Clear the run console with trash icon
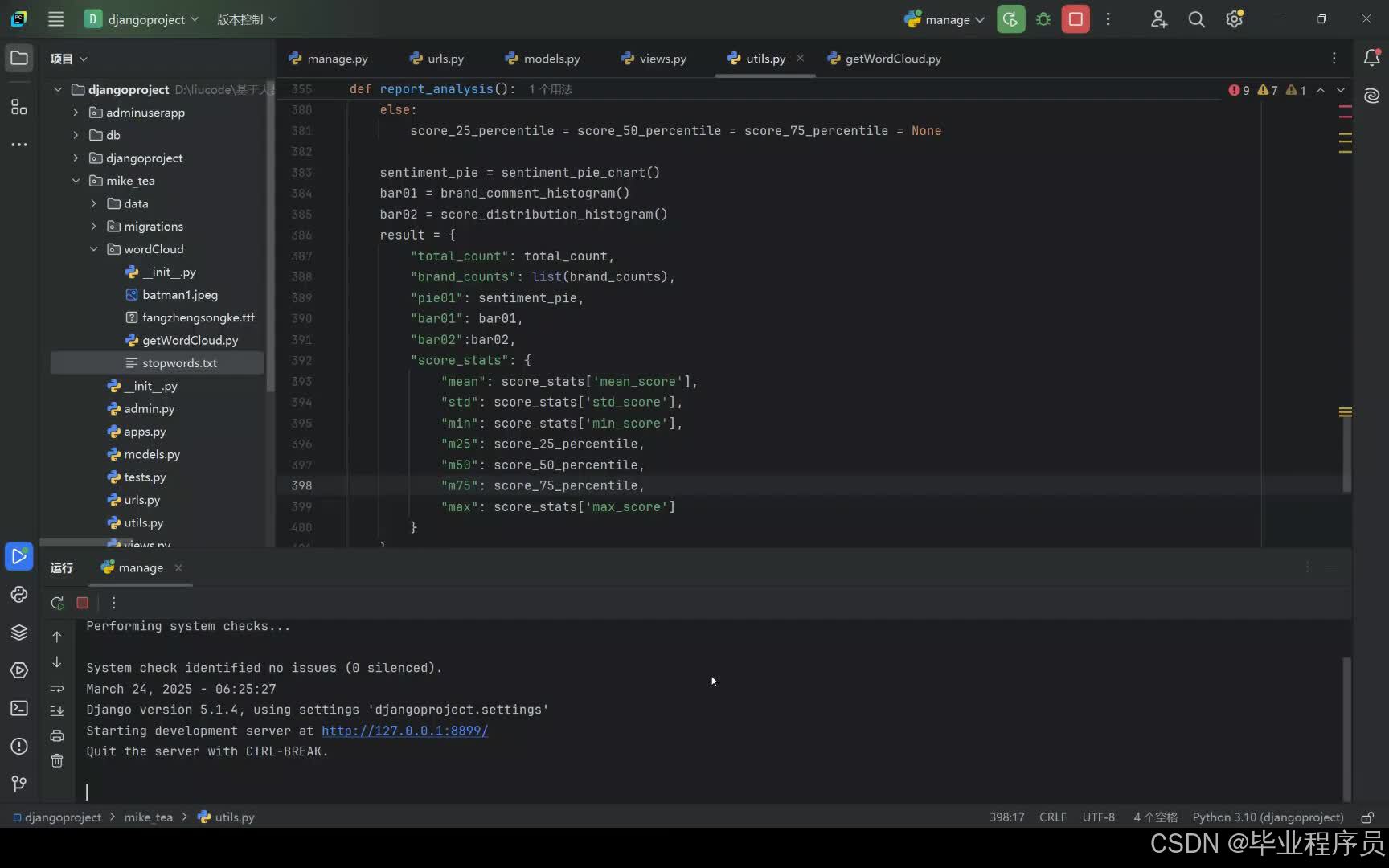 (57, 760)
